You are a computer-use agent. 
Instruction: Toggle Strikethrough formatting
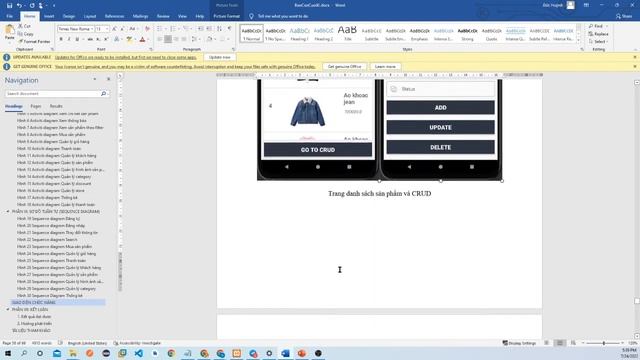coord(90,39)
